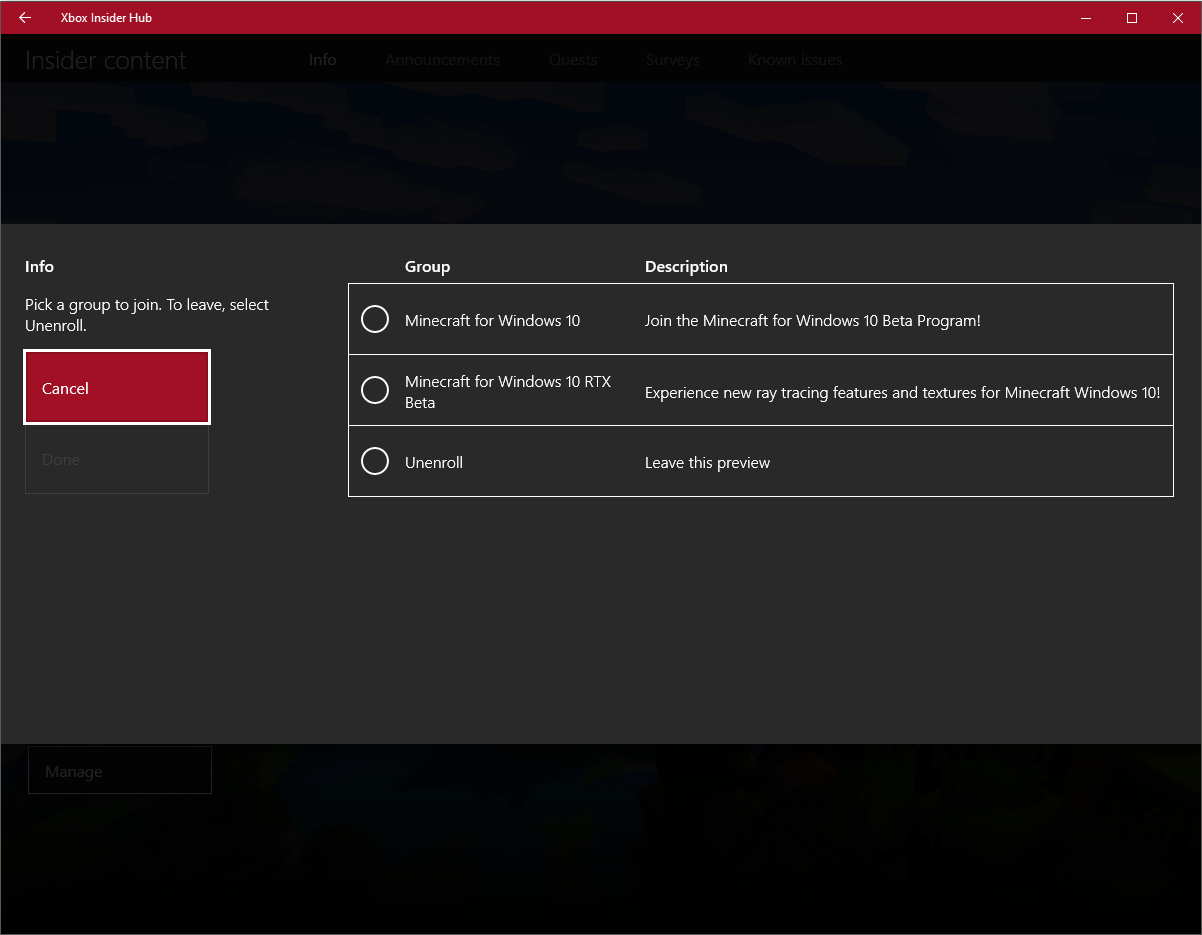Image resolution: width=1202 pixels, height=935 pixels.
Task: Click the 'Leave this preview' description
Action: pyautogui.click(x=707, y=463)
